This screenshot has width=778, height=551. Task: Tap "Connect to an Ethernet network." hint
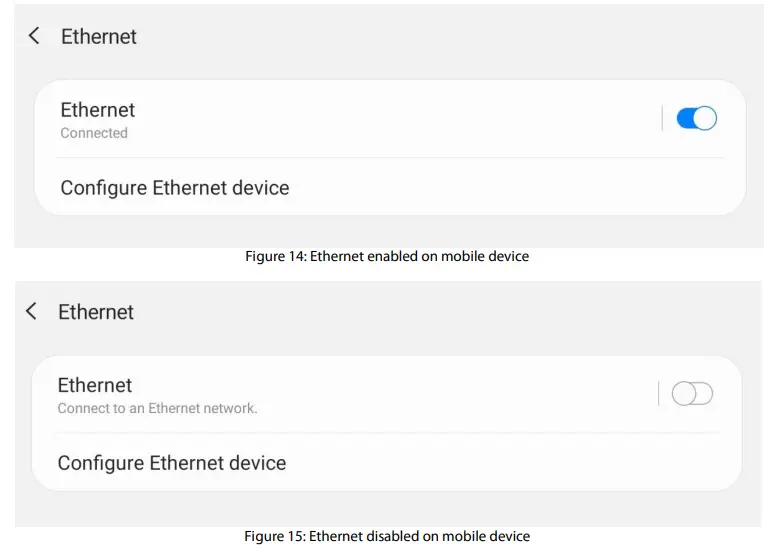(x=157, y=408)
